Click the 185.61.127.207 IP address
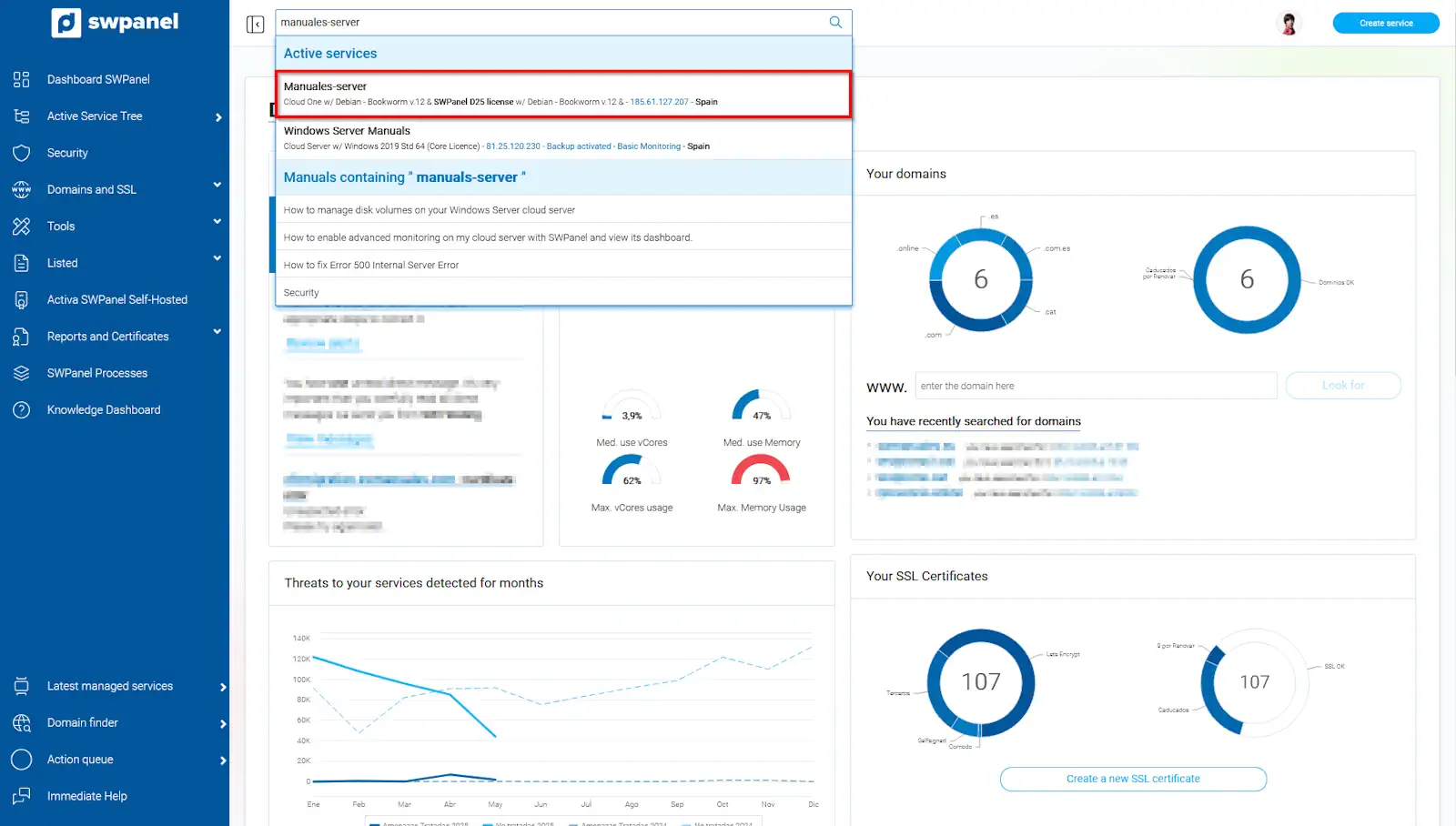This screenshot has height=826, width=1456. [660, 102]
